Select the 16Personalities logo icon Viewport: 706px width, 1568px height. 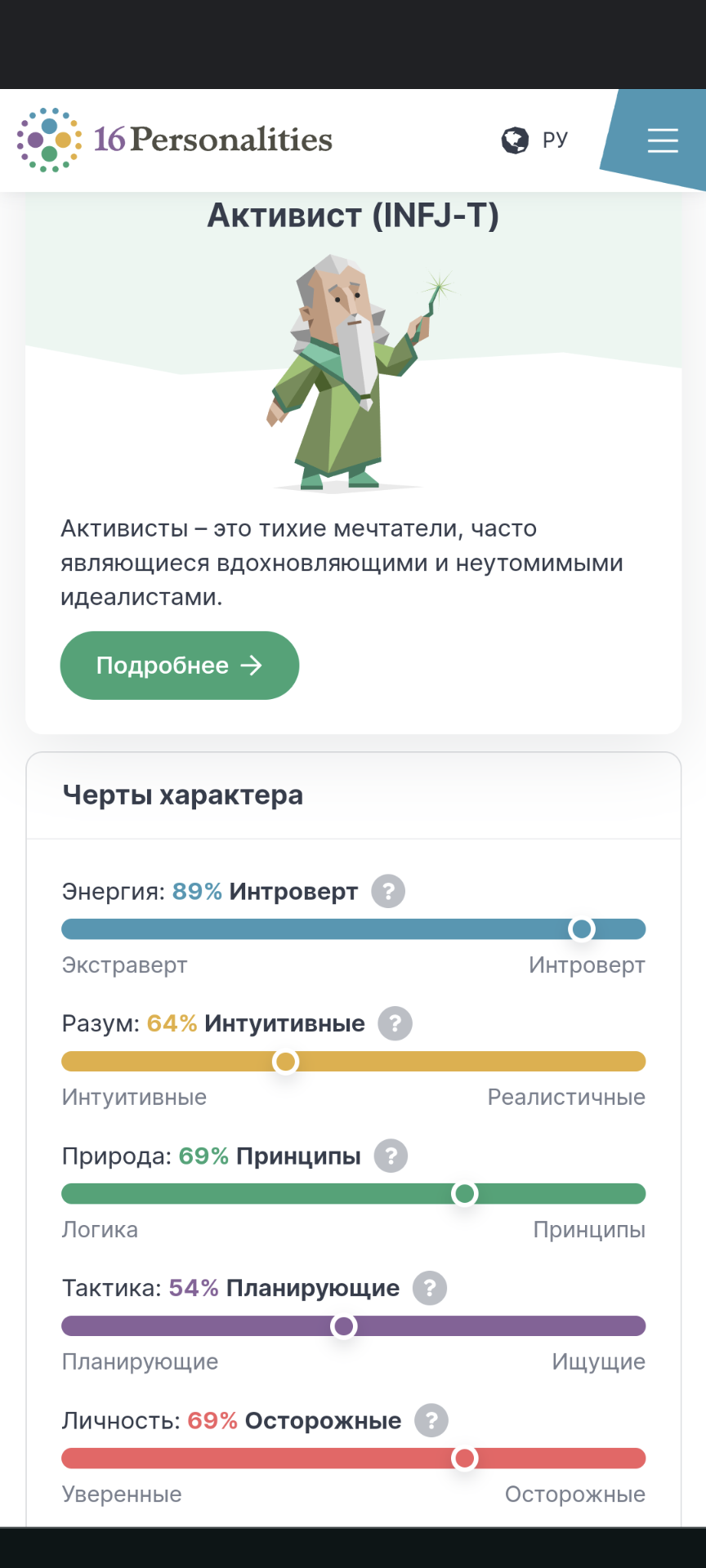(49, 139)
